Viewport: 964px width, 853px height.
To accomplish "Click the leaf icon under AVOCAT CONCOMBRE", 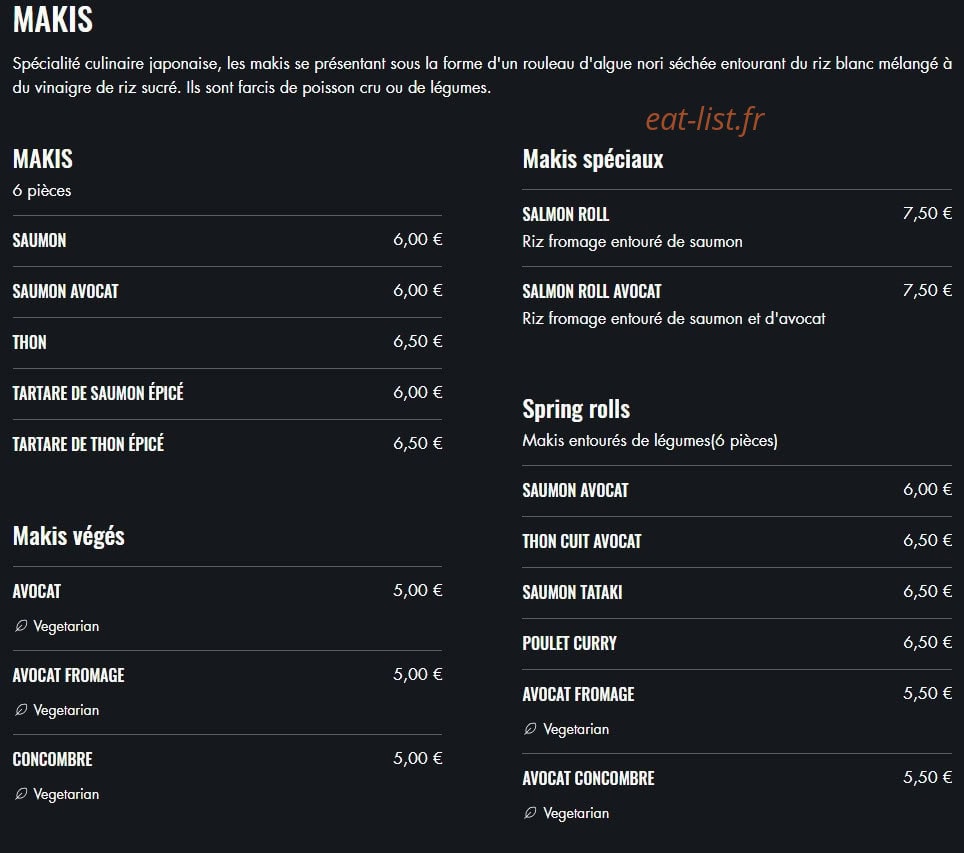I will pyautogui.click(x=531, y=813).
